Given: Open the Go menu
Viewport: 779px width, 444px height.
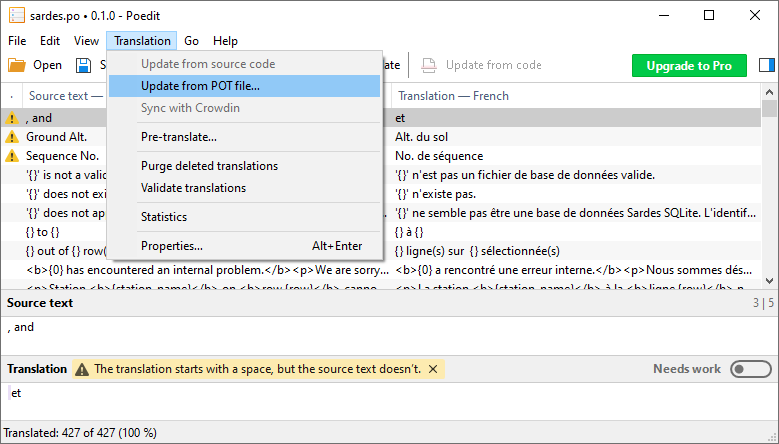Looking at the screenshot, I should (x=191, y=41).
